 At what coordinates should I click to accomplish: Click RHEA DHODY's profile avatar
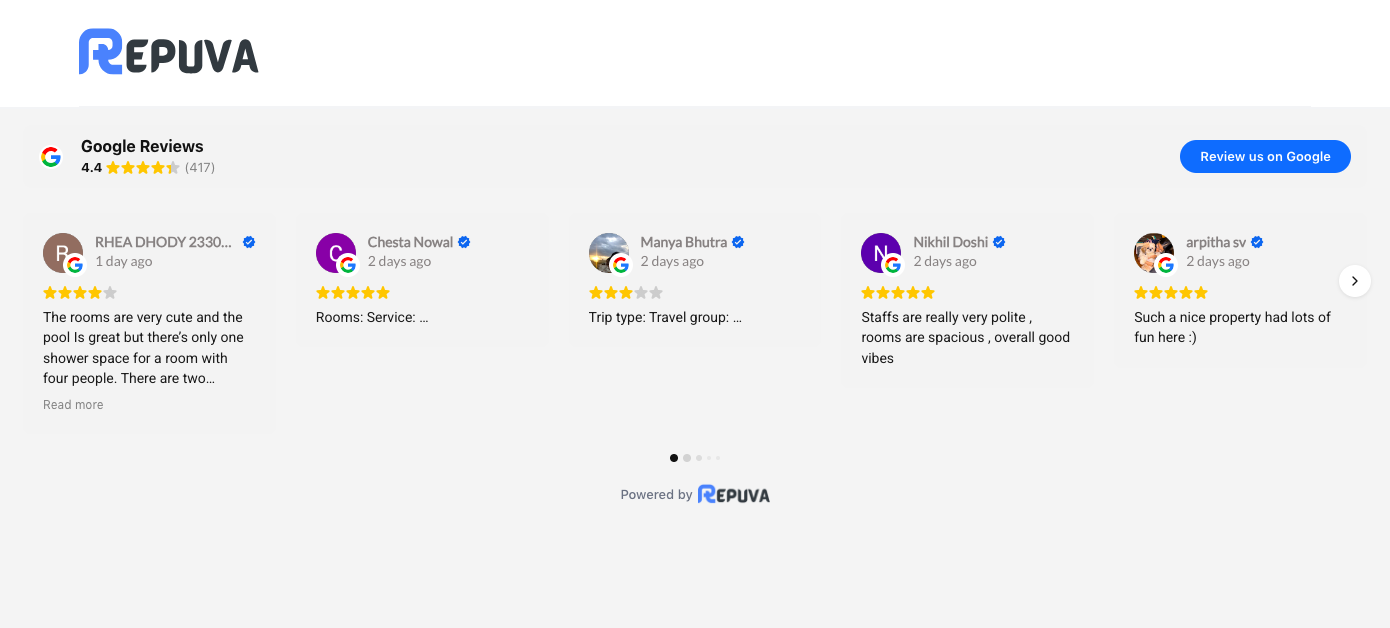pos(62,253)
